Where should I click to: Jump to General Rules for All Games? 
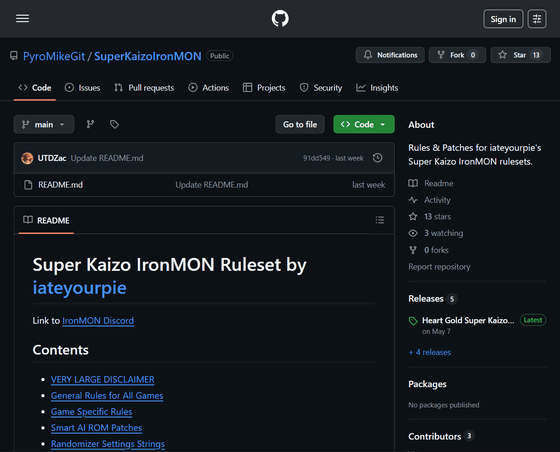pyautogui.click(x=107, y=396)
